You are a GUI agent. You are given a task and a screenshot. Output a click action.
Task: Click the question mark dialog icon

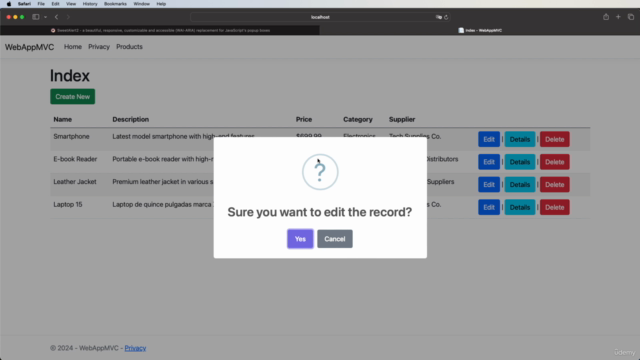pos(320,172)
